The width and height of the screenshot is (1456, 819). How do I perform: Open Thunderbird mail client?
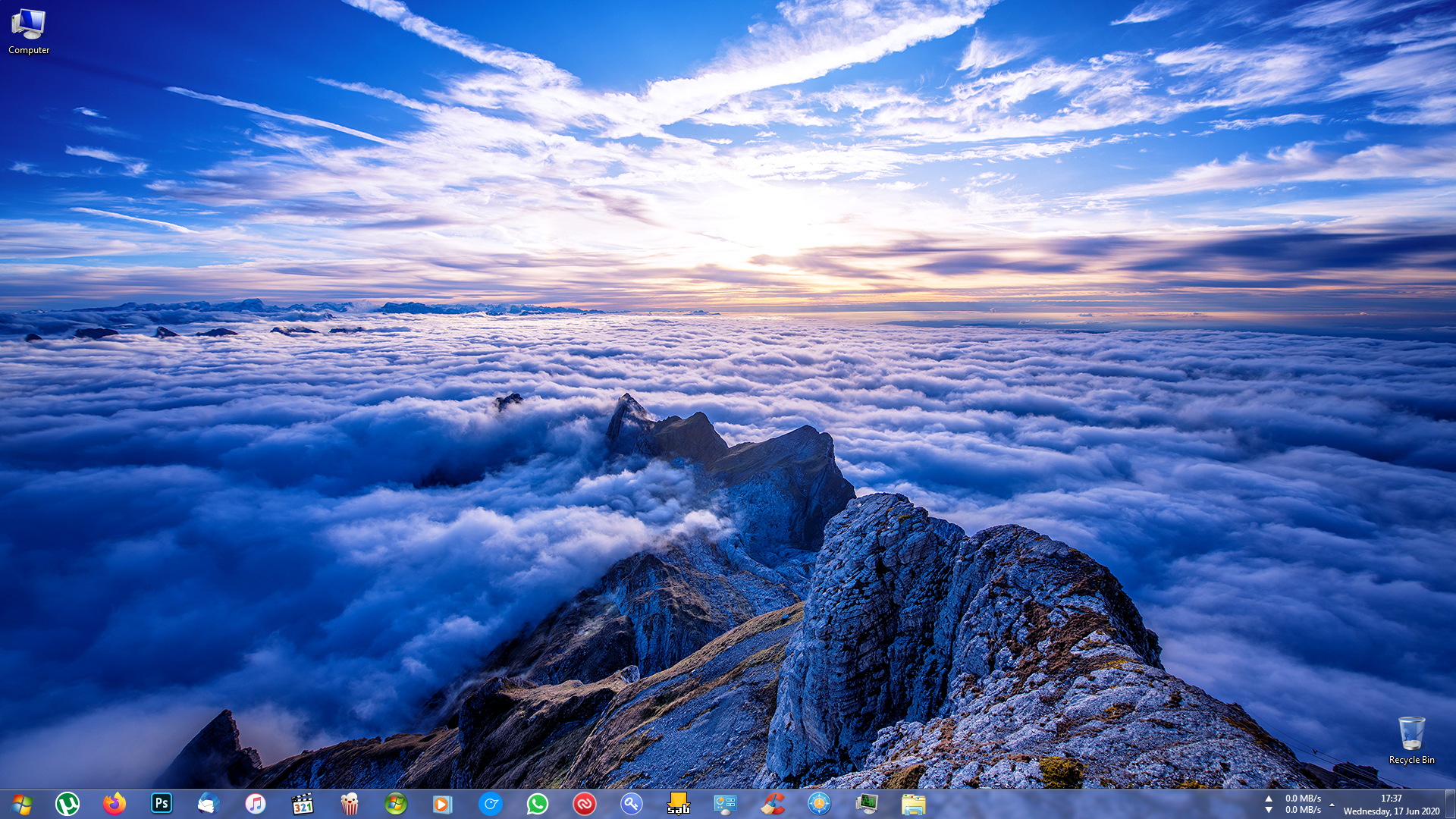tap(209, 804)
